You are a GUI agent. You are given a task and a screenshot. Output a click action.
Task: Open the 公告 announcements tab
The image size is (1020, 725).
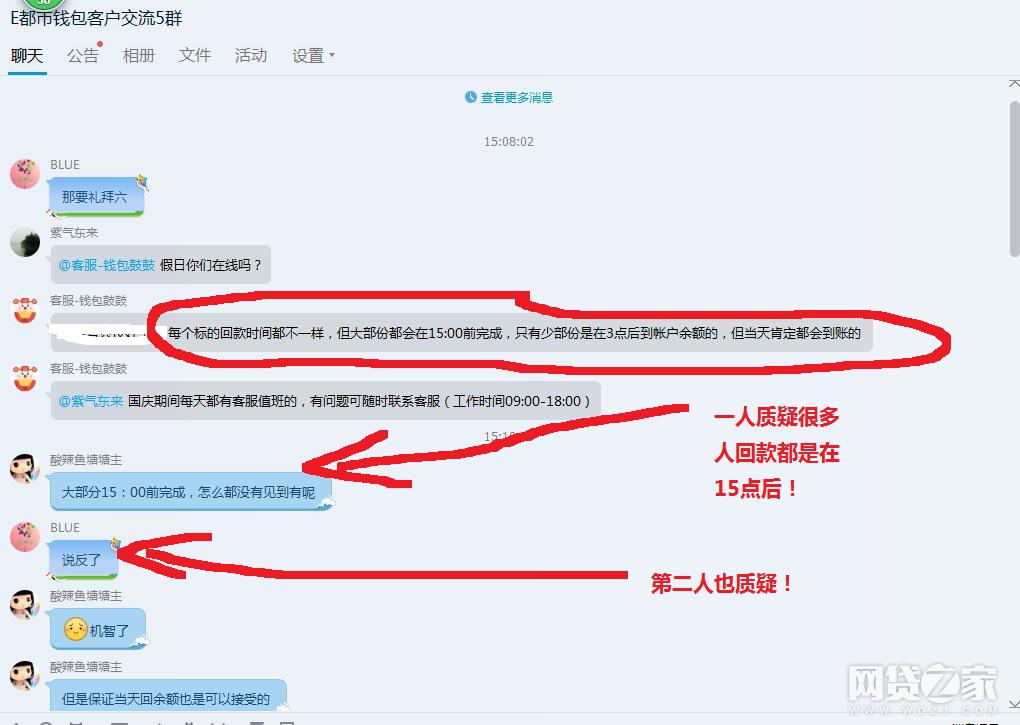[x=83, y=55]
